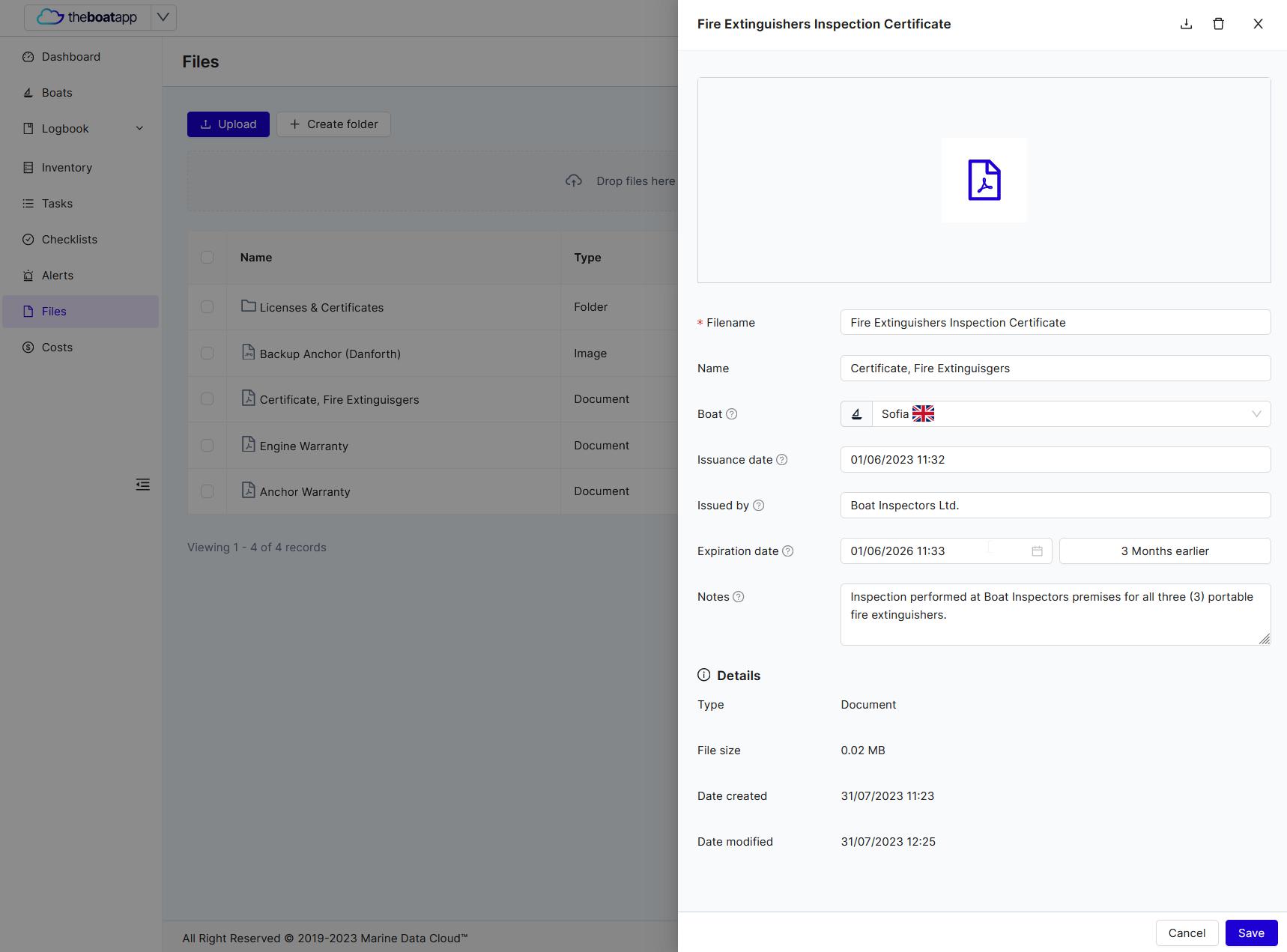Open Boats in sidebar

[x=81, y=93]
